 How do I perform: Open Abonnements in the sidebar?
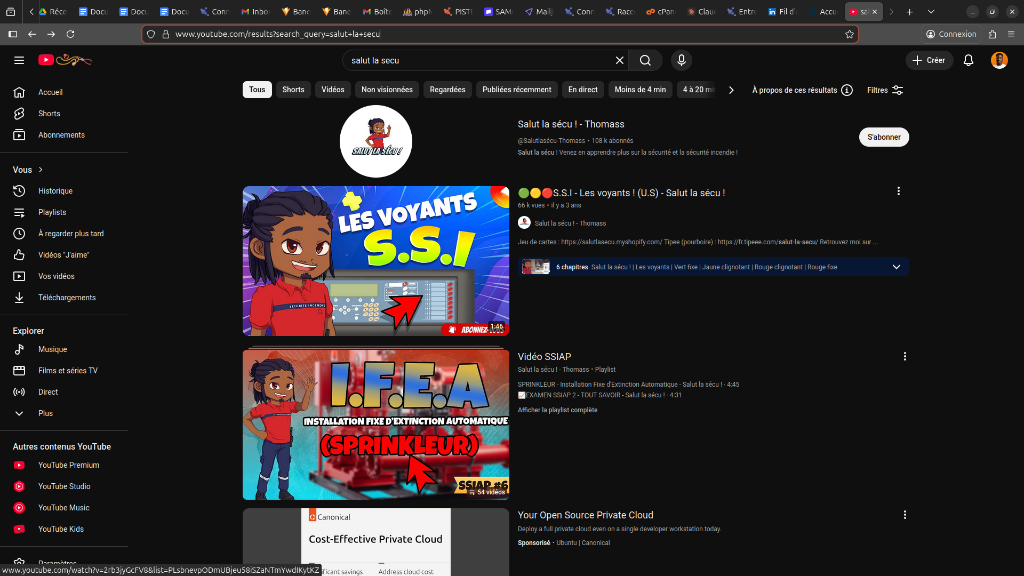[63, 135]
